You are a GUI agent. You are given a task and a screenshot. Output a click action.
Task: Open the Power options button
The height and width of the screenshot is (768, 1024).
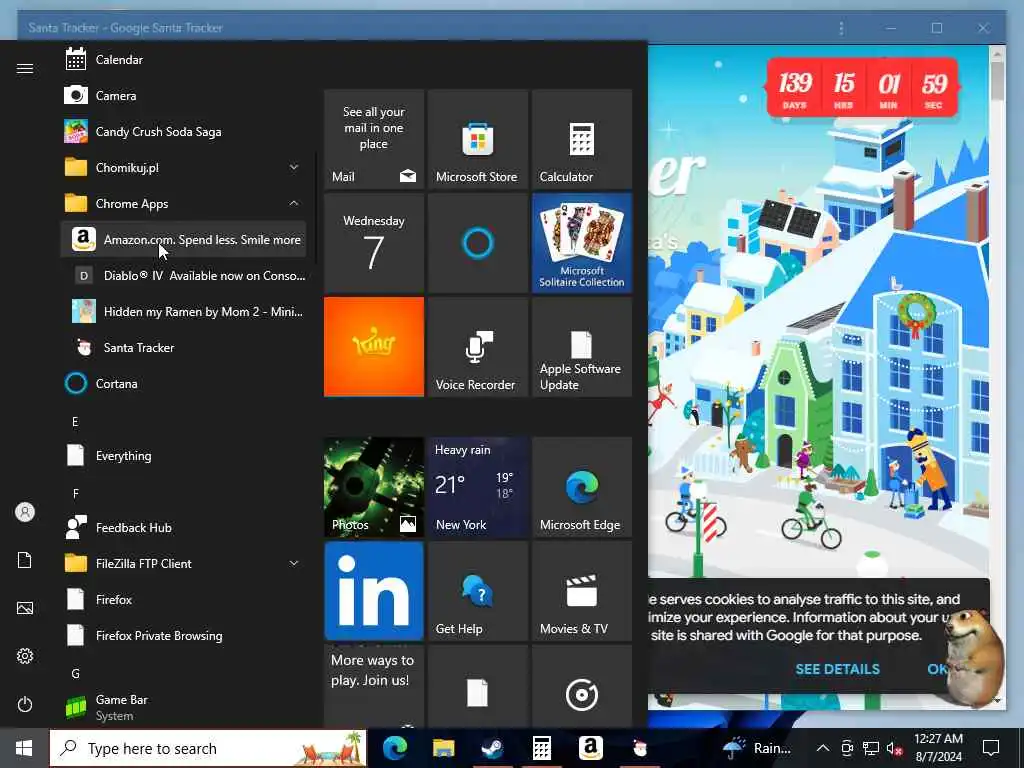point(25,704)
